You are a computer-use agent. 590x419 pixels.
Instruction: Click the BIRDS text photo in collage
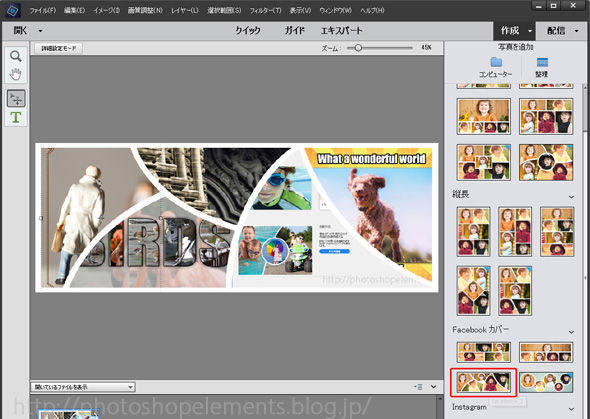(158, 244)
